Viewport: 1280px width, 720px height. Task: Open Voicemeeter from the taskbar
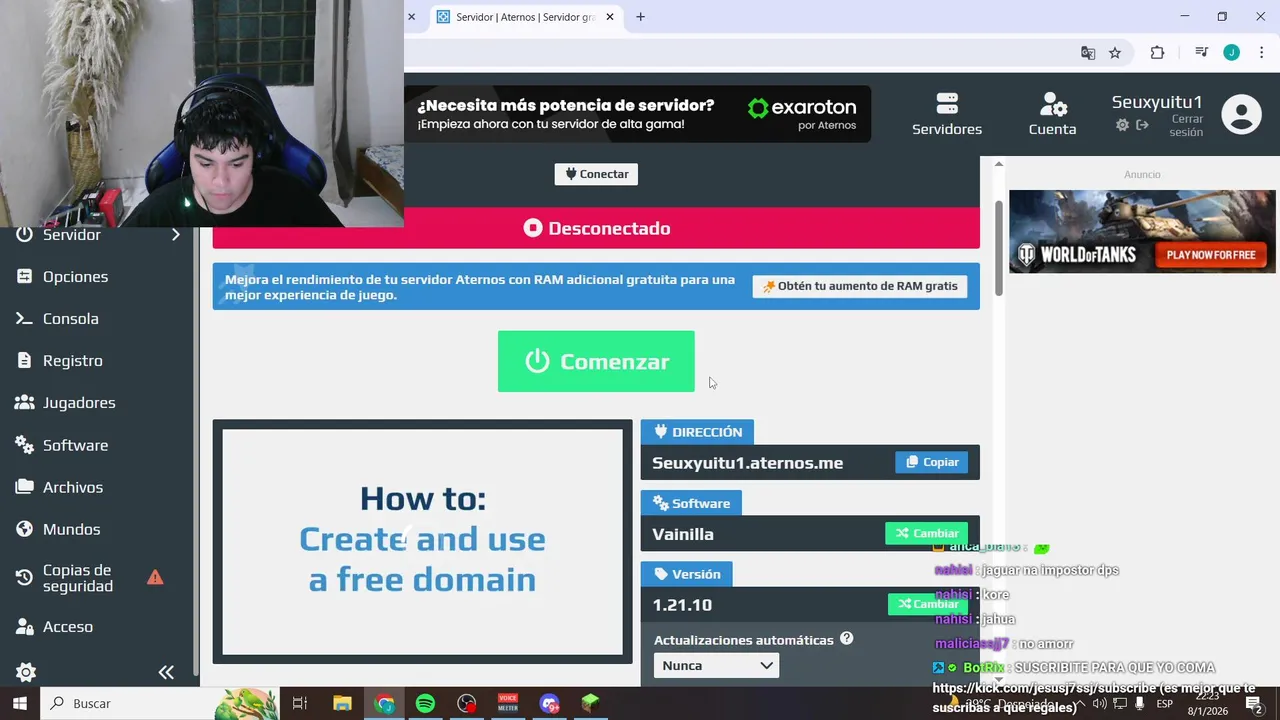pyautogui.click(x=508, y=703)
